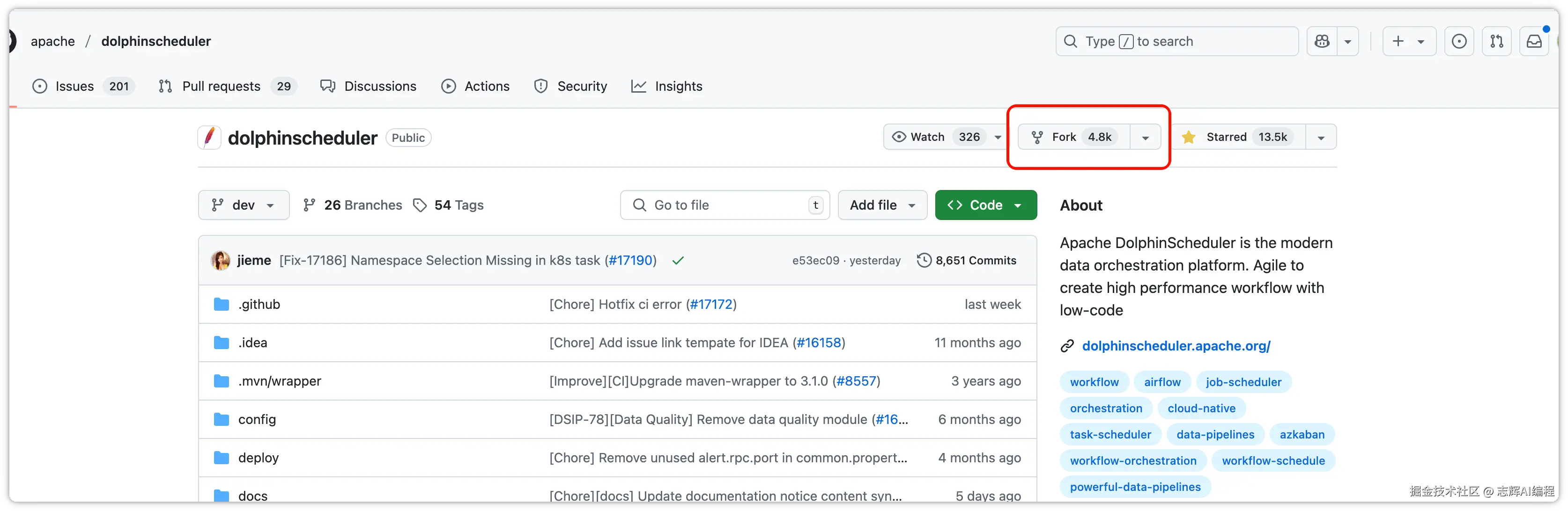Open the dolphinscheduler.apache.org link
This screenshot has height=511, width=1568.
point(1176,345)
